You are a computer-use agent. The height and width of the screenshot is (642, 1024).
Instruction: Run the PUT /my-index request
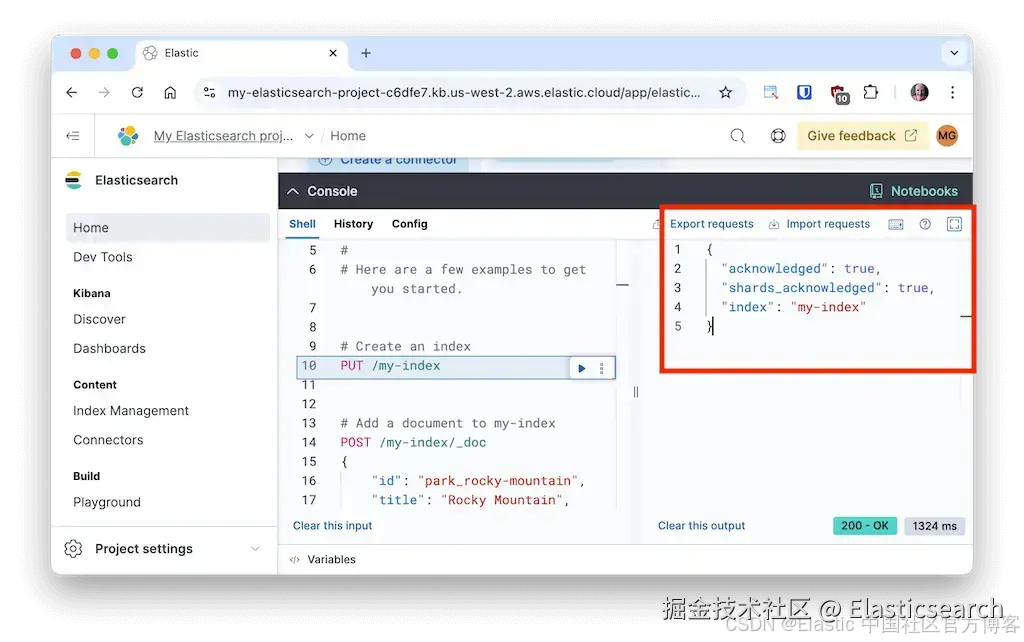pos(581,368)
